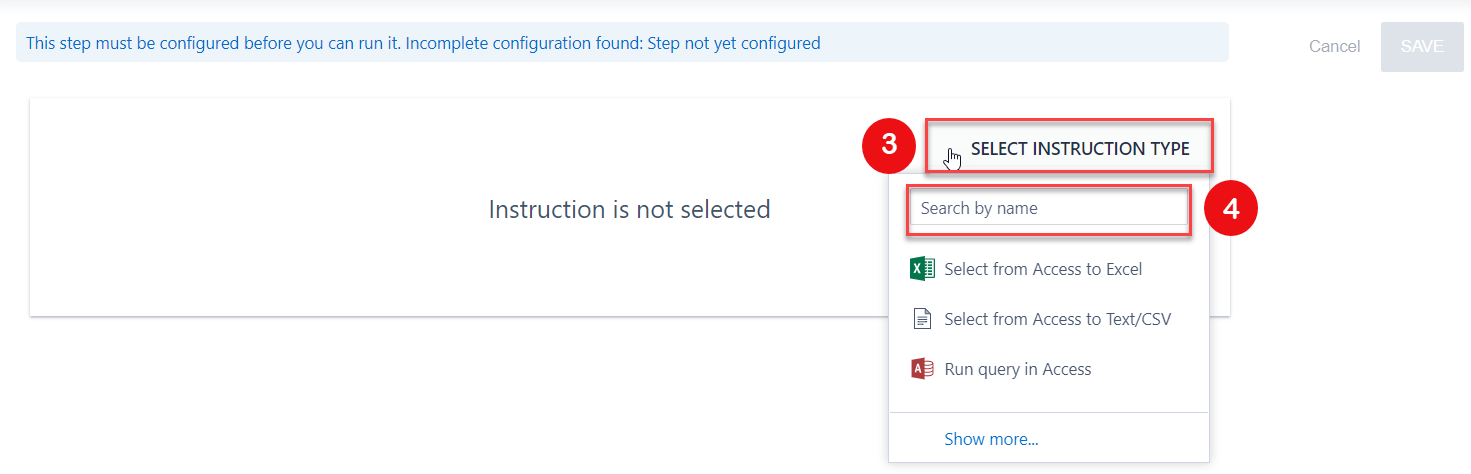Click the divider line above Show more

tap(1048, 412)
